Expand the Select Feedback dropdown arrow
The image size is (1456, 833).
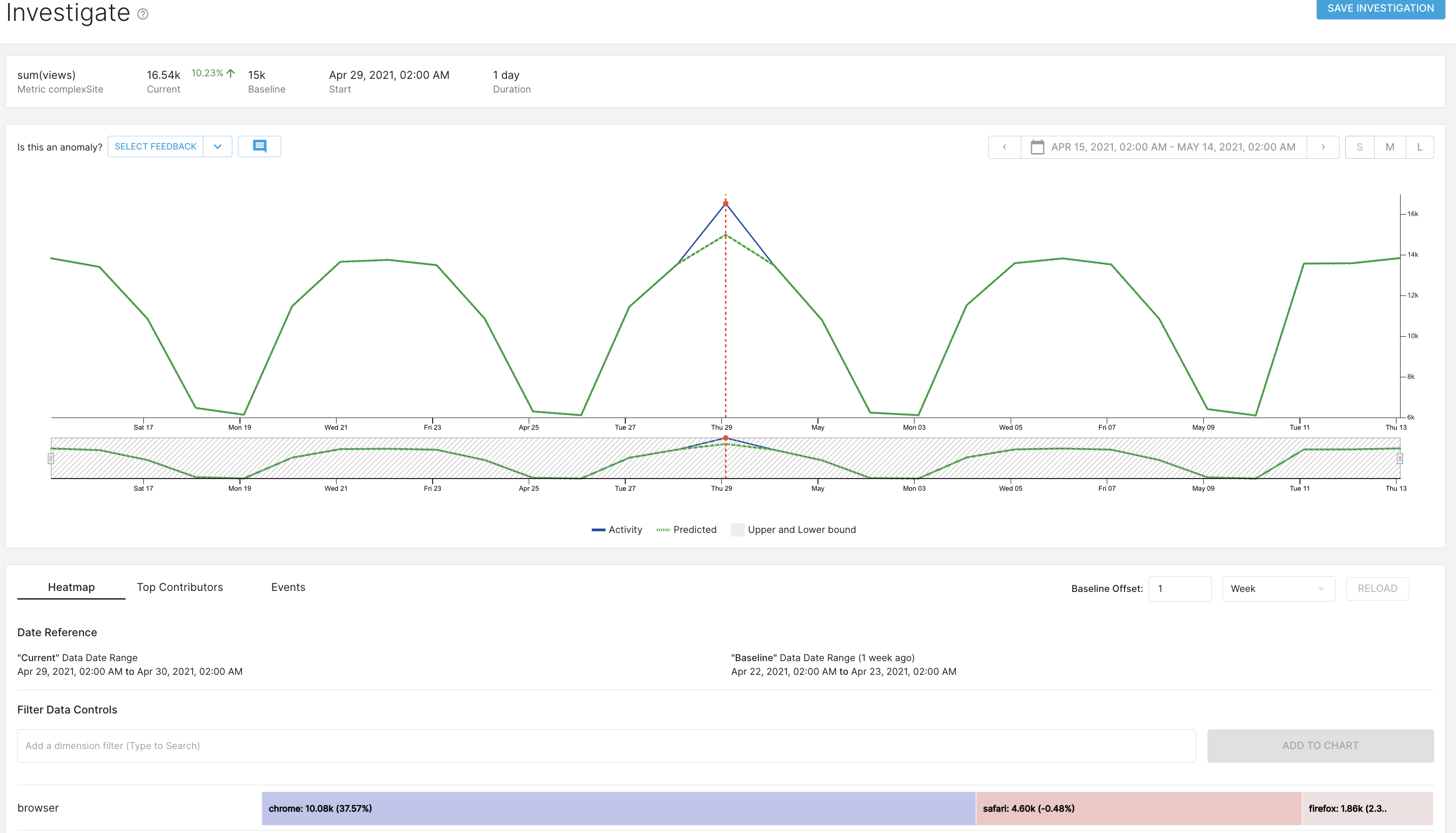217,146
